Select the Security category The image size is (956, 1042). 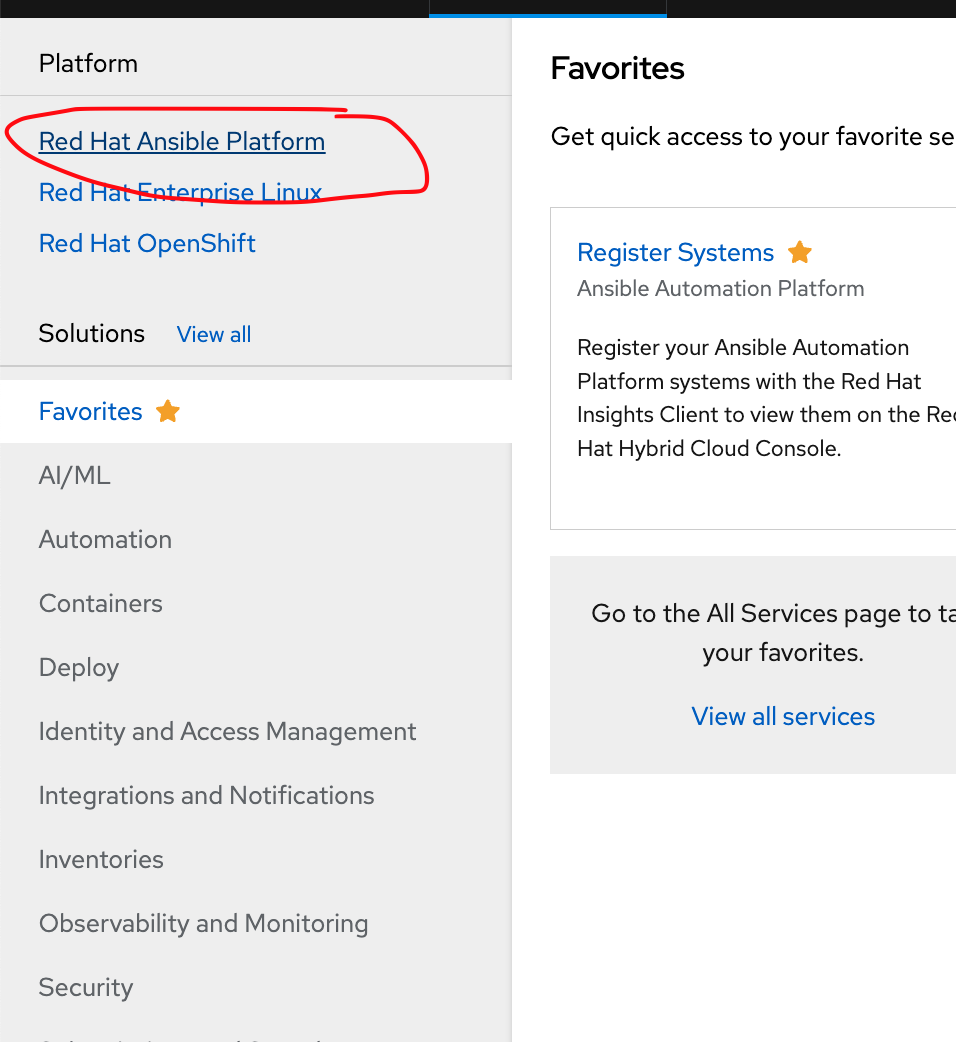click(x=86, y=987)
